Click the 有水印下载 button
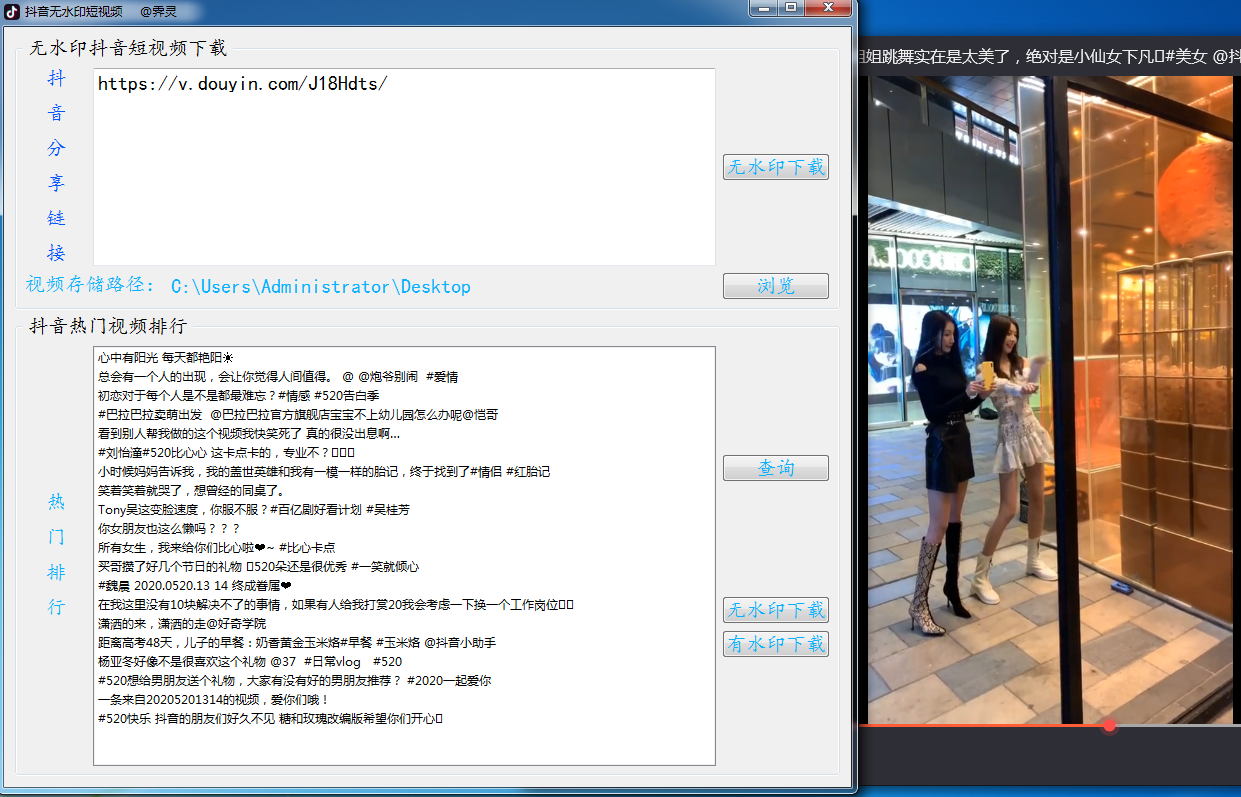 (776, 644)
